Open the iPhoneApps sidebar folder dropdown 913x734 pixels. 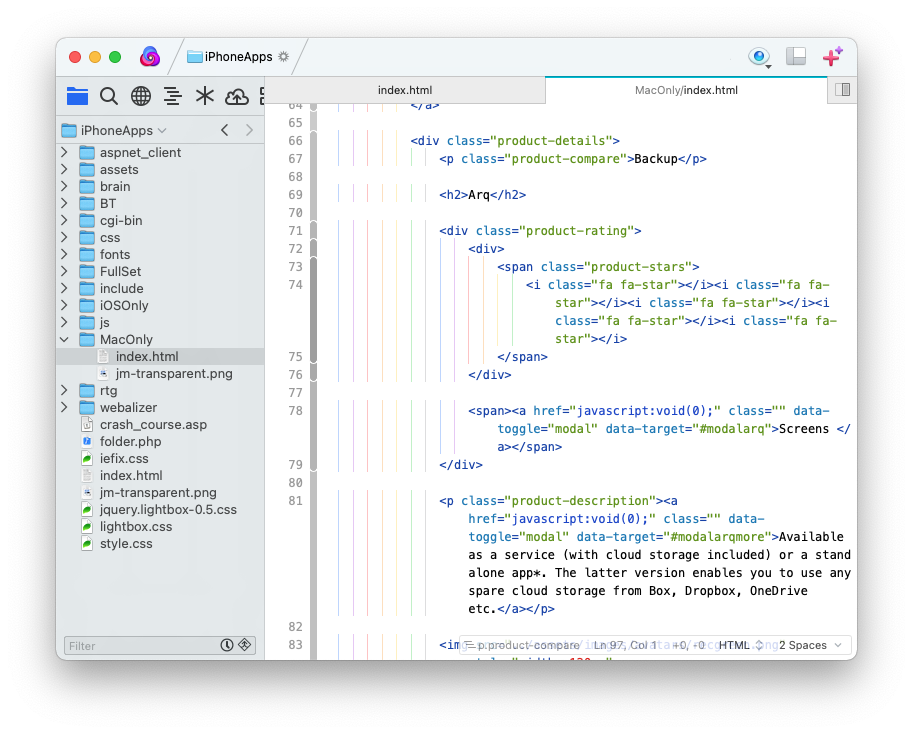116,130
